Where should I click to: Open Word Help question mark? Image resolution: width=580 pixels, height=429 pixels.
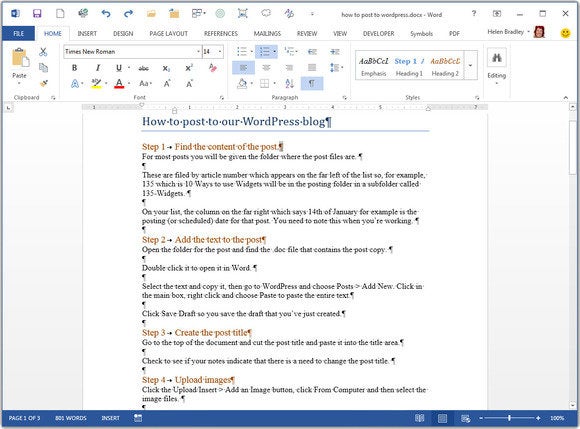474,14
